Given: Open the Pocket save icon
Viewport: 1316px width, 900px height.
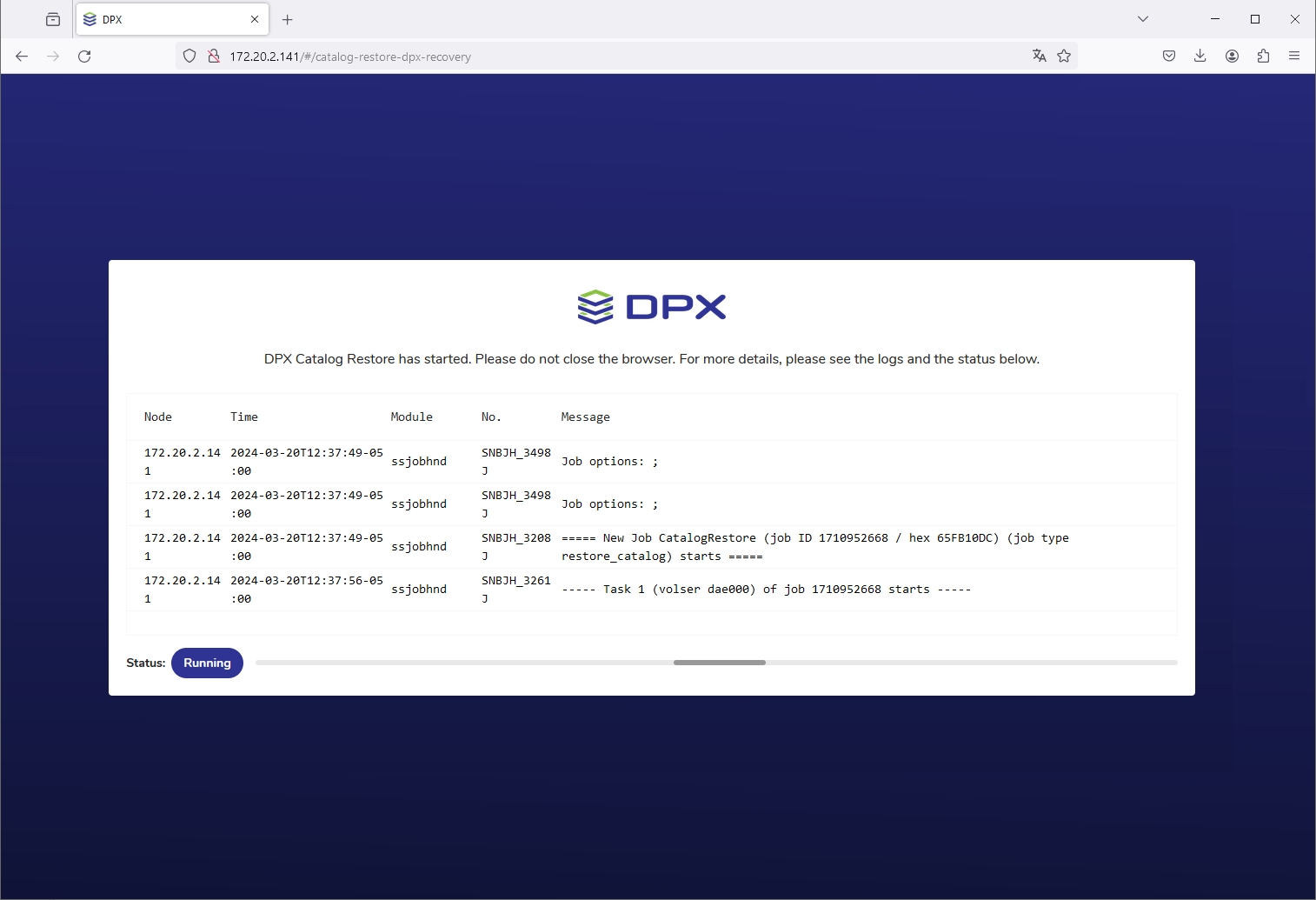Looking at the screenshot, I should pos(1169,57).
